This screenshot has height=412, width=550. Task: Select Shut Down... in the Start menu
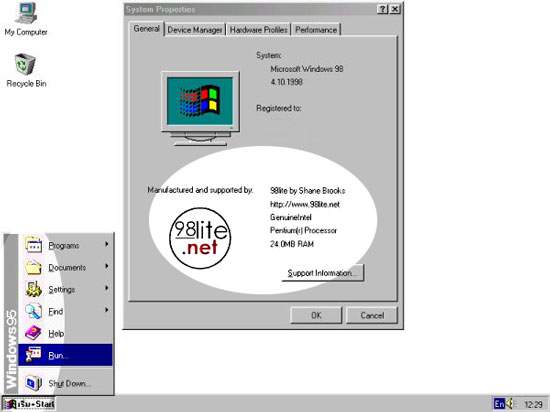click(x=65, y=383)
